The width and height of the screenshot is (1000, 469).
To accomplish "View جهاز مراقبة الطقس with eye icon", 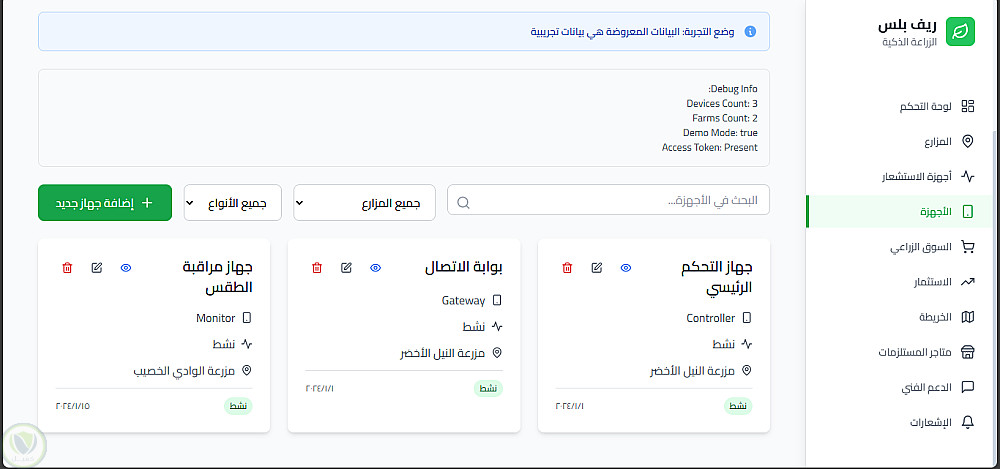I will point(125,268).
